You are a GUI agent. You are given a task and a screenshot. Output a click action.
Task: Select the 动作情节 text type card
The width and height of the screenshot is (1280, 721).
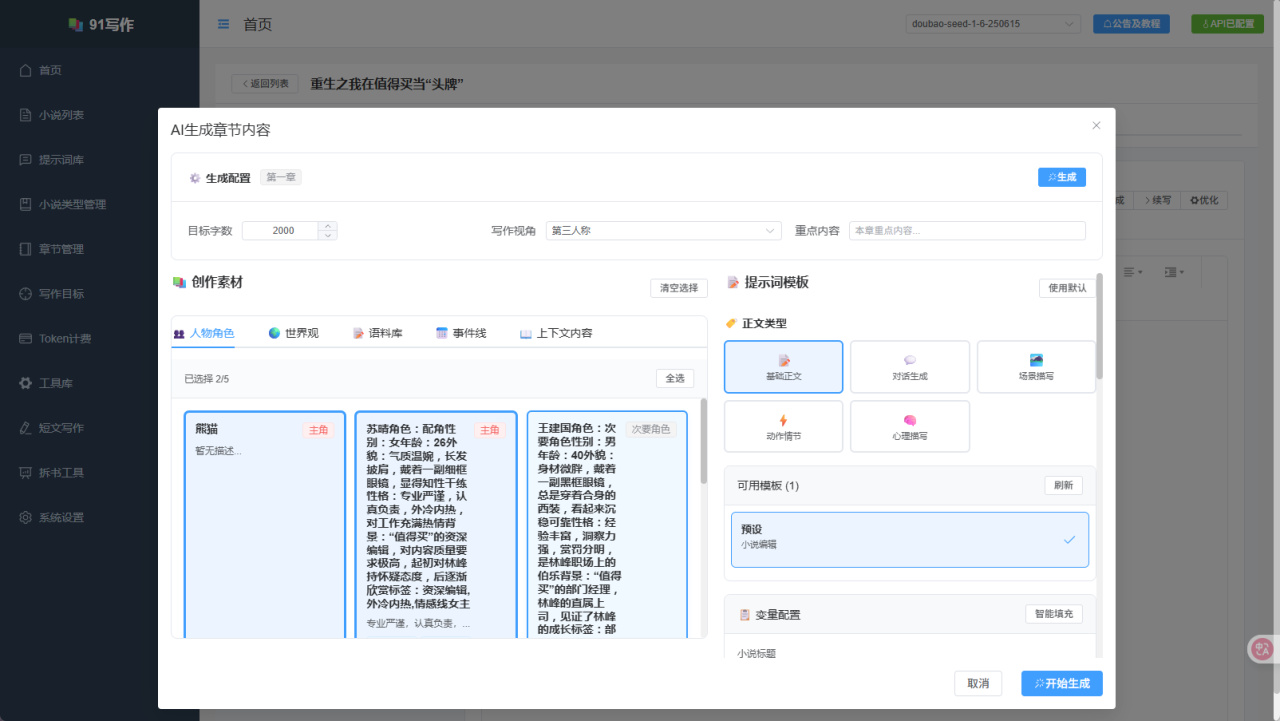pyautogui.click(x=784, y=427)
